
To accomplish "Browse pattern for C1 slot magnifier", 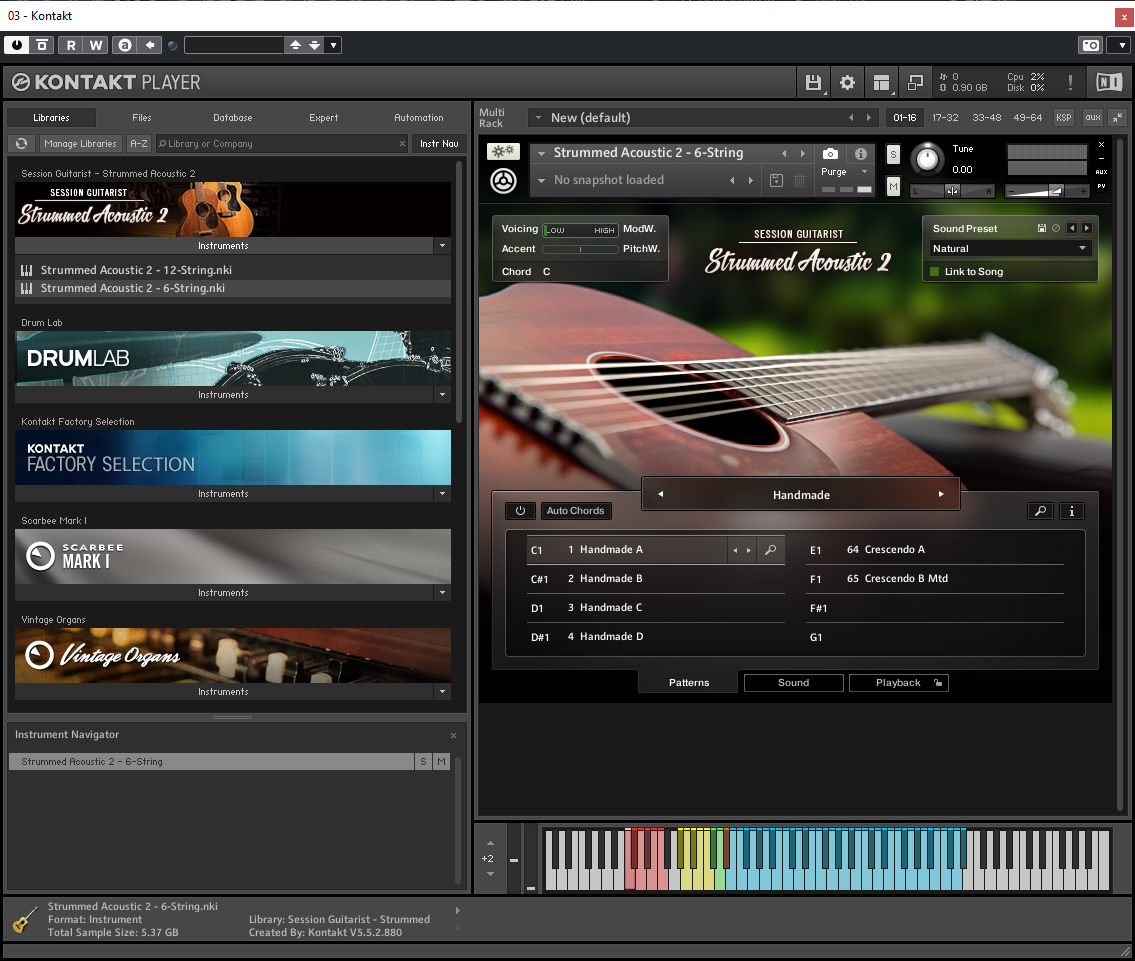I will coord(771,550).
